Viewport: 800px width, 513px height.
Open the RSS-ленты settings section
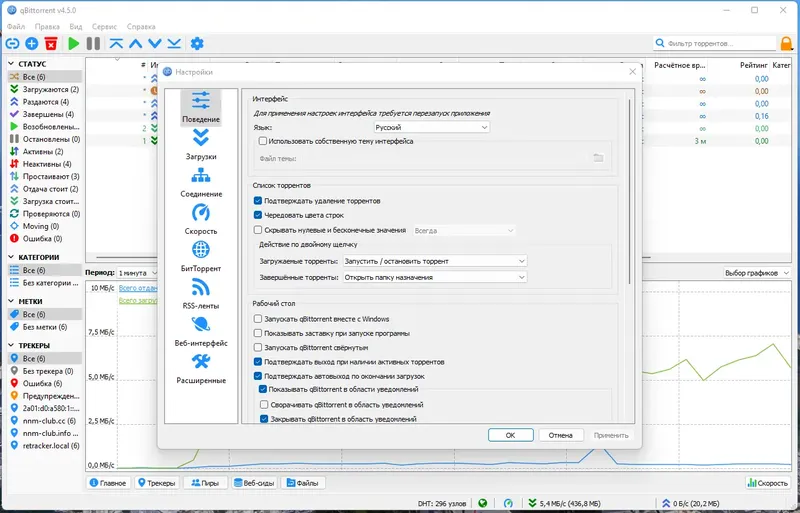pyautogui.click(x=201, y=294)
